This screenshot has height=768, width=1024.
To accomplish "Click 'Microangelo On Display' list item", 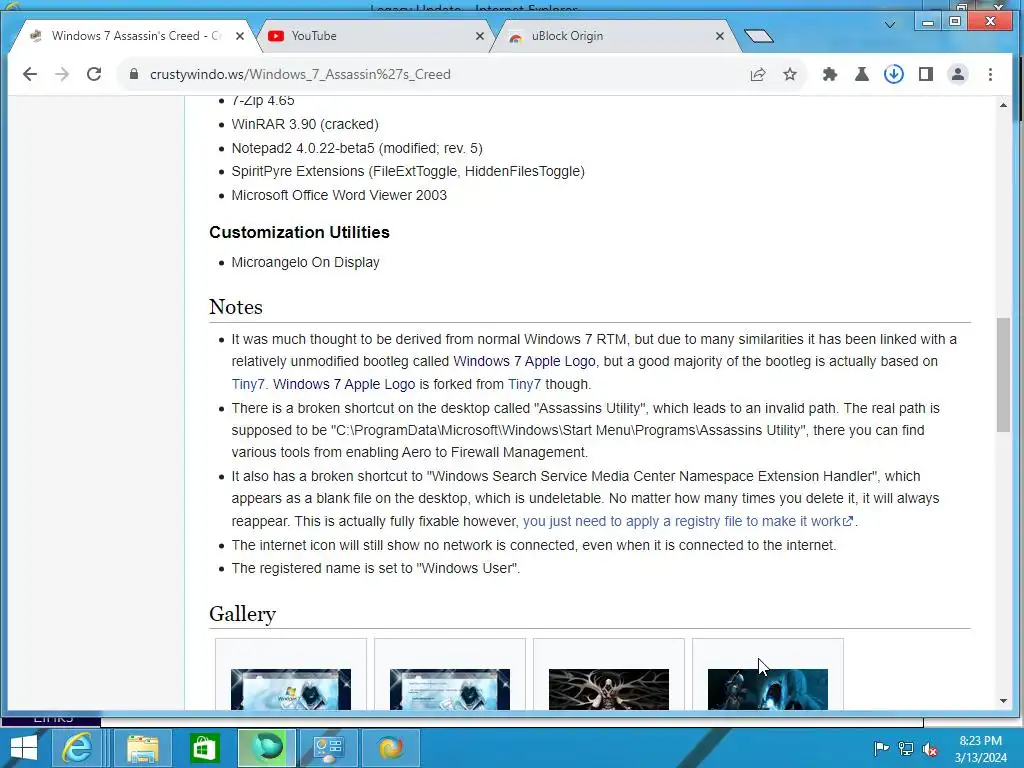I will [305, 263].
